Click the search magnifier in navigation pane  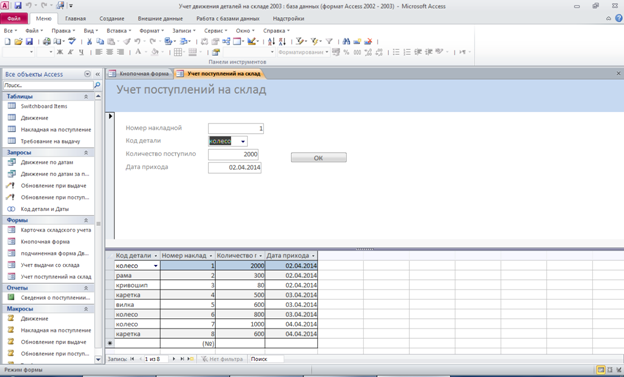click(97, 85)
